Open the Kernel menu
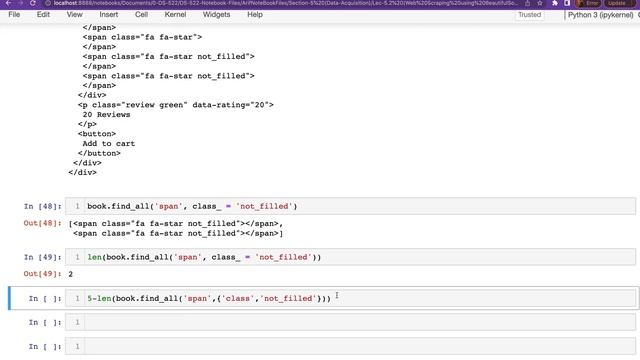640x360 pixels. [175, 14]
